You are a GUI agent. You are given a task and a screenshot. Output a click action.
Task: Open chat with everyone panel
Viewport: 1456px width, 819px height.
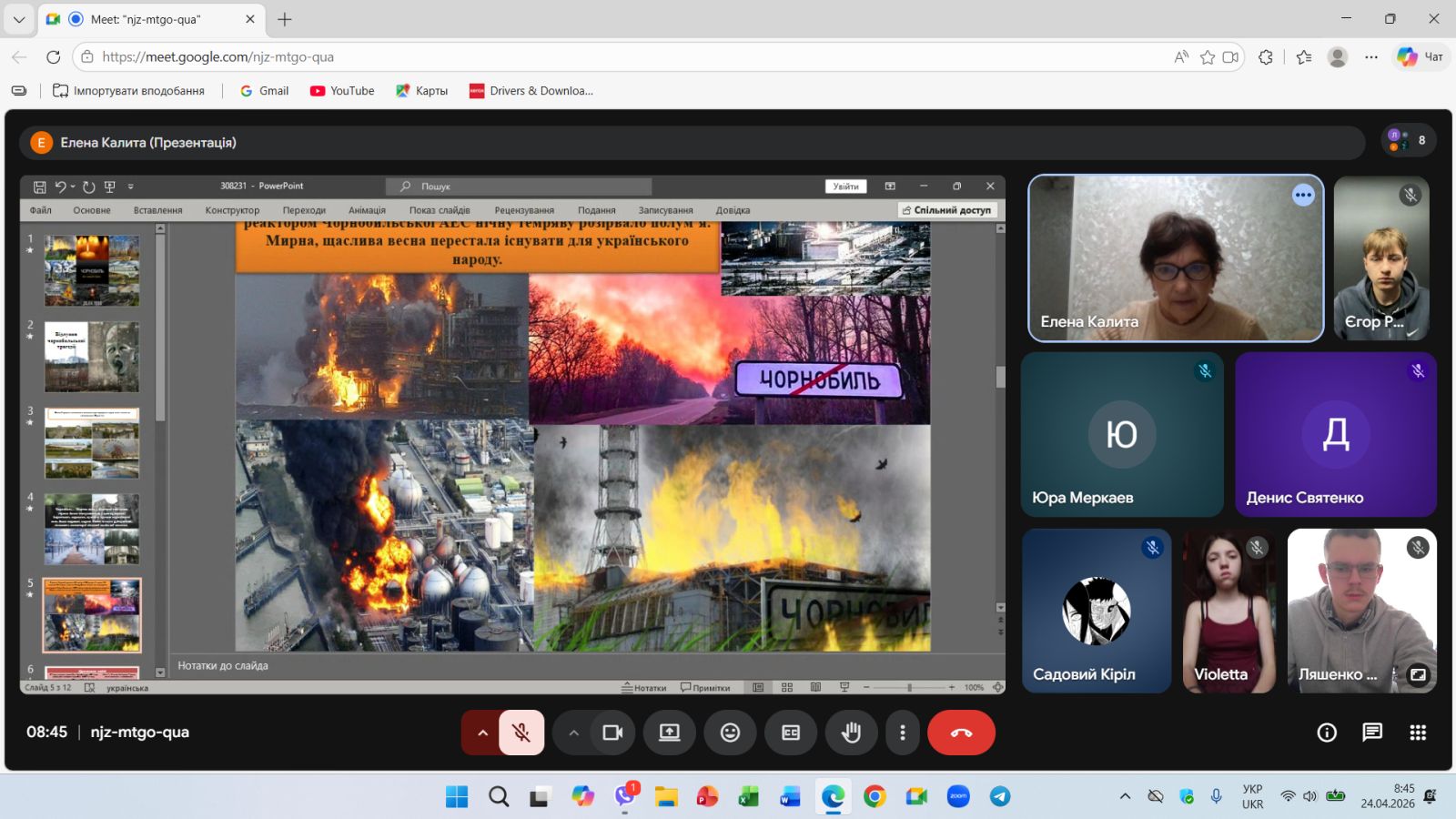1372,733
